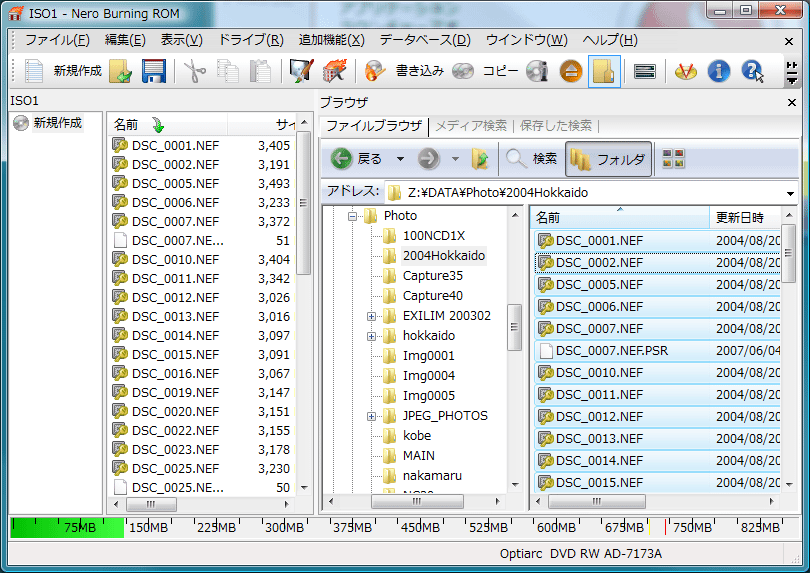This screenshot has height=573, width=810.
Task: Click the context help question icon
Action: [x=752, y=71]
